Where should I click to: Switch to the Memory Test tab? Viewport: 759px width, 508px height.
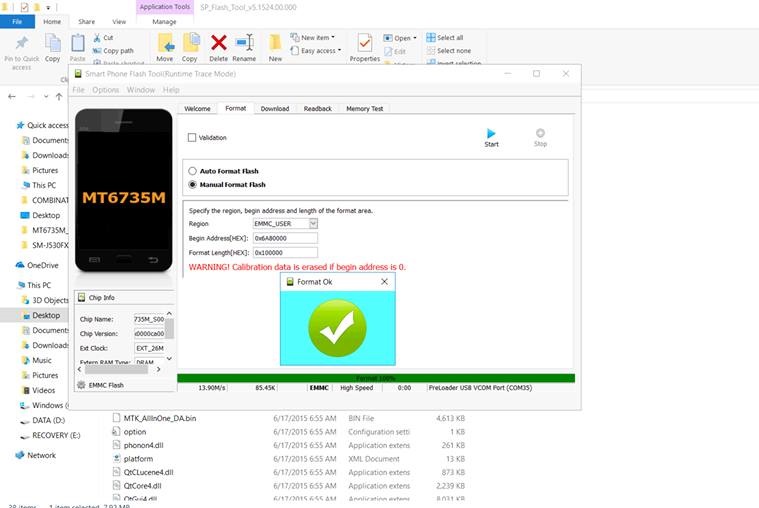(364, 109)
